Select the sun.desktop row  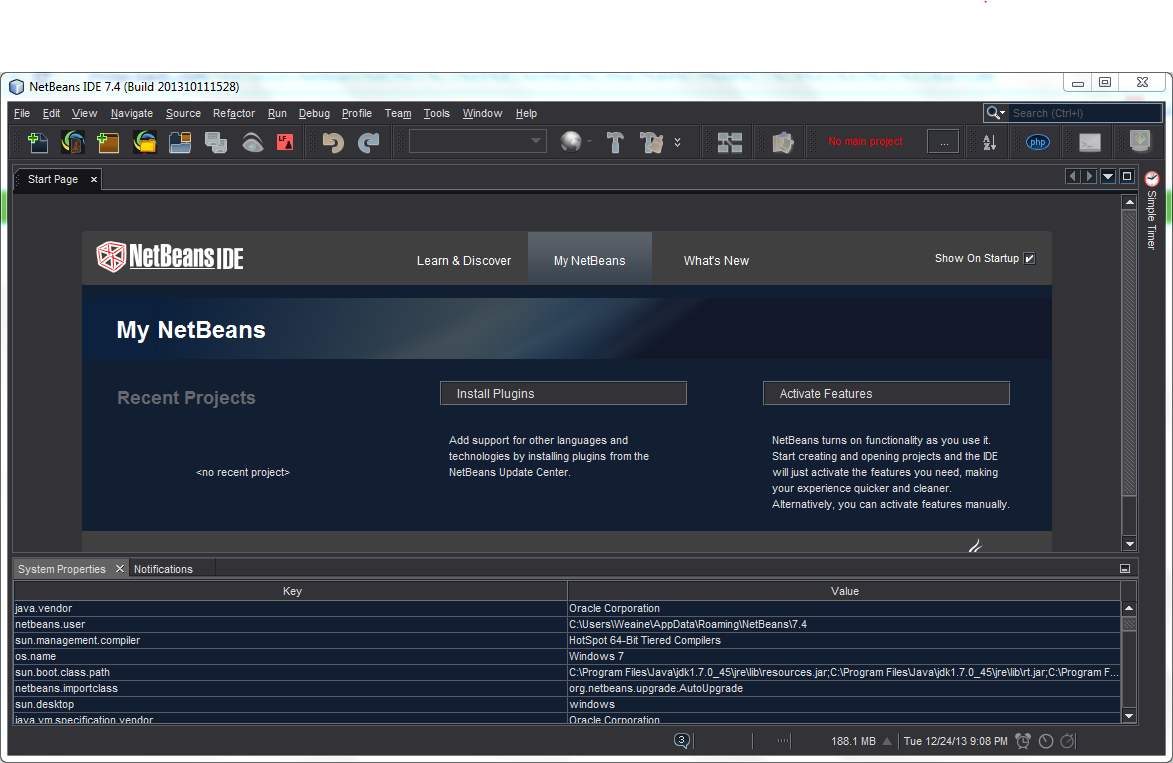point(567,704)
